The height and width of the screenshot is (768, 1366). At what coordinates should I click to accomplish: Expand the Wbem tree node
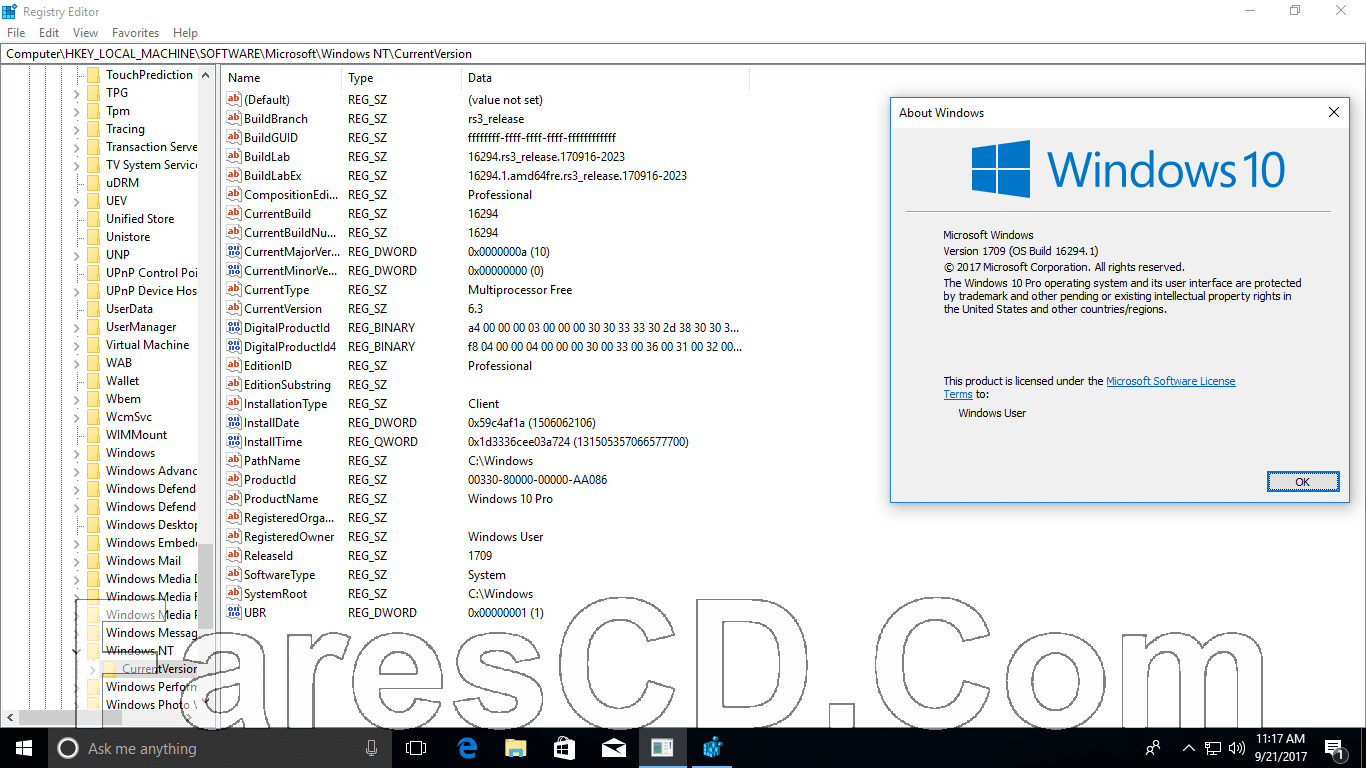click(x=77, y=399)
